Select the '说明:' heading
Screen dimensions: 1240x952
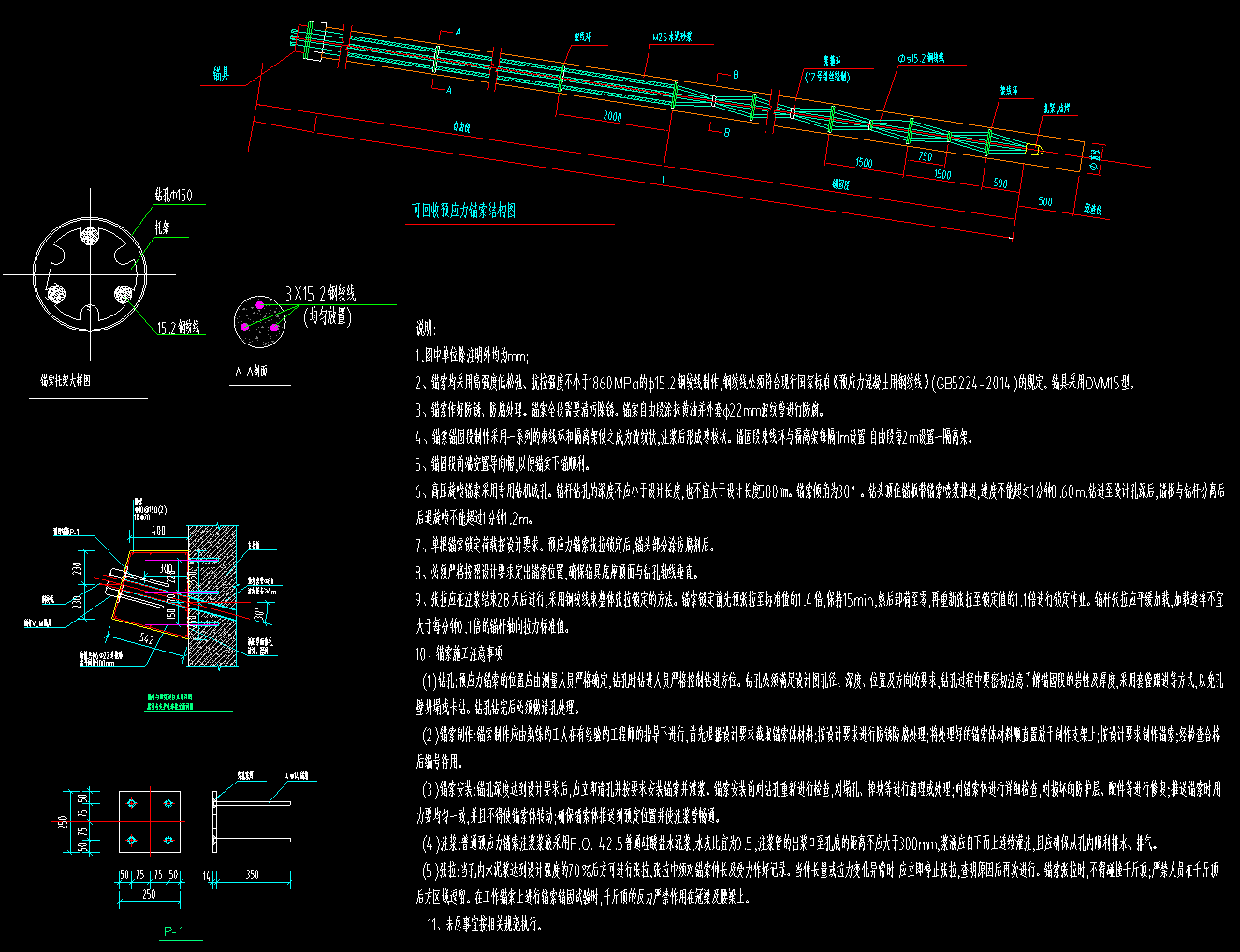point(425,330)
